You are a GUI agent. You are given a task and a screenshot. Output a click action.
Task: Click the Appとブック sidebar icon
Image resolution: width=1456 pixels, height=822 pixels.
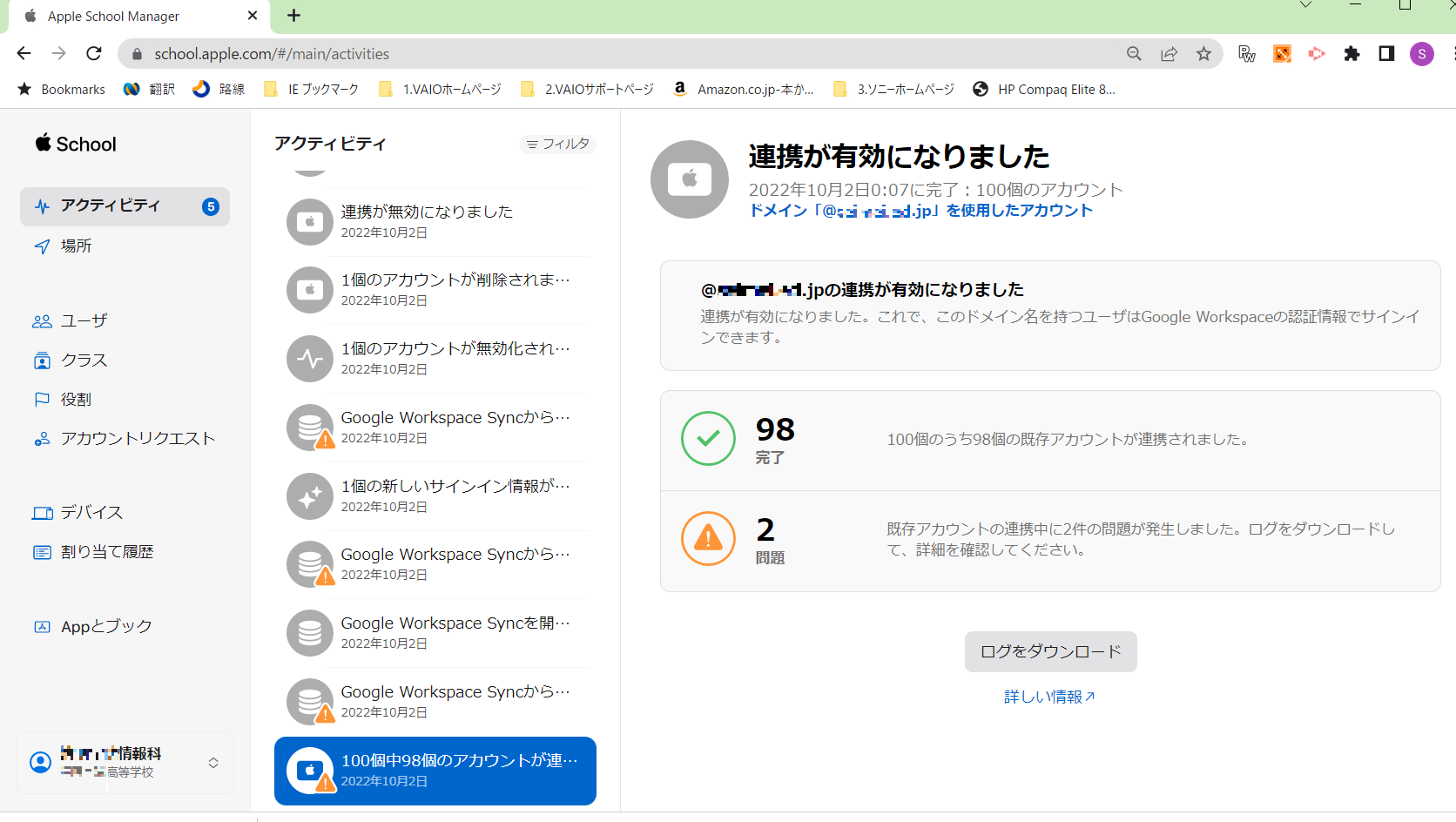click(42, 627)
